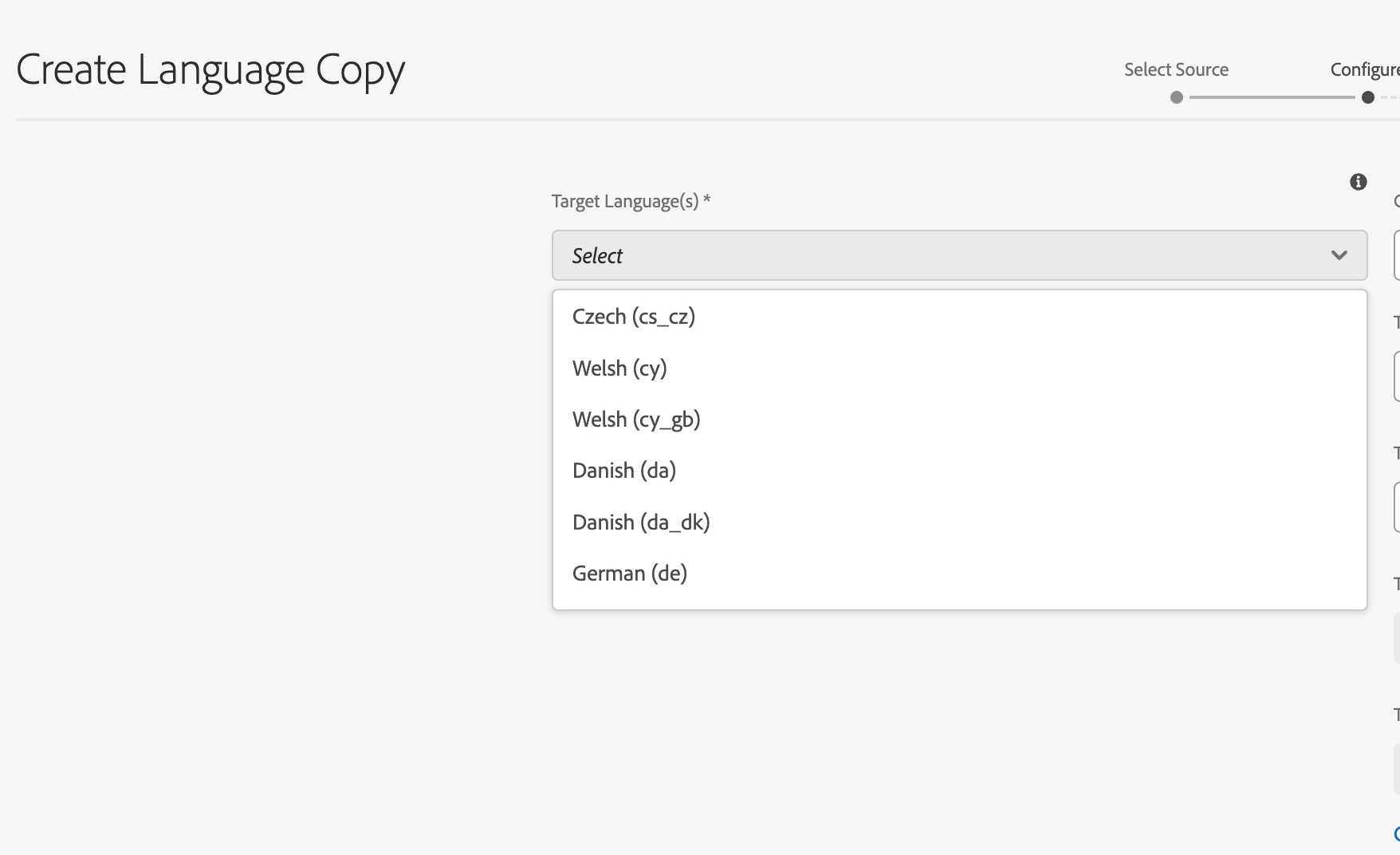Choose the Danish (da_dk) option
1400x855 pixels.
coord(641,522)
